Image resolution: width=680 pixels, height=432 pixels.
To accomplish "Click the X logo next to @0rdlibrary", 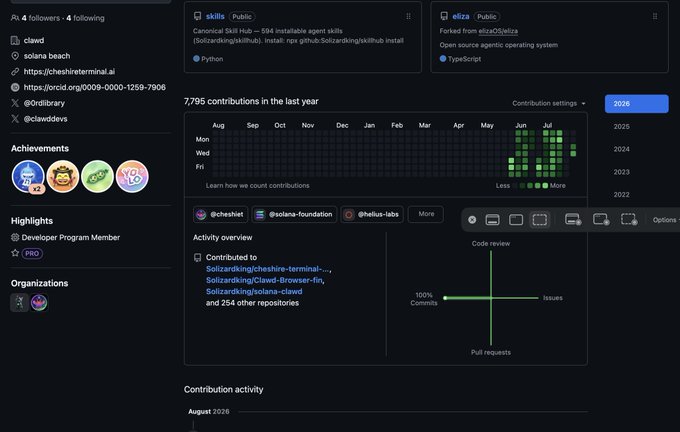I will point(15,103).
